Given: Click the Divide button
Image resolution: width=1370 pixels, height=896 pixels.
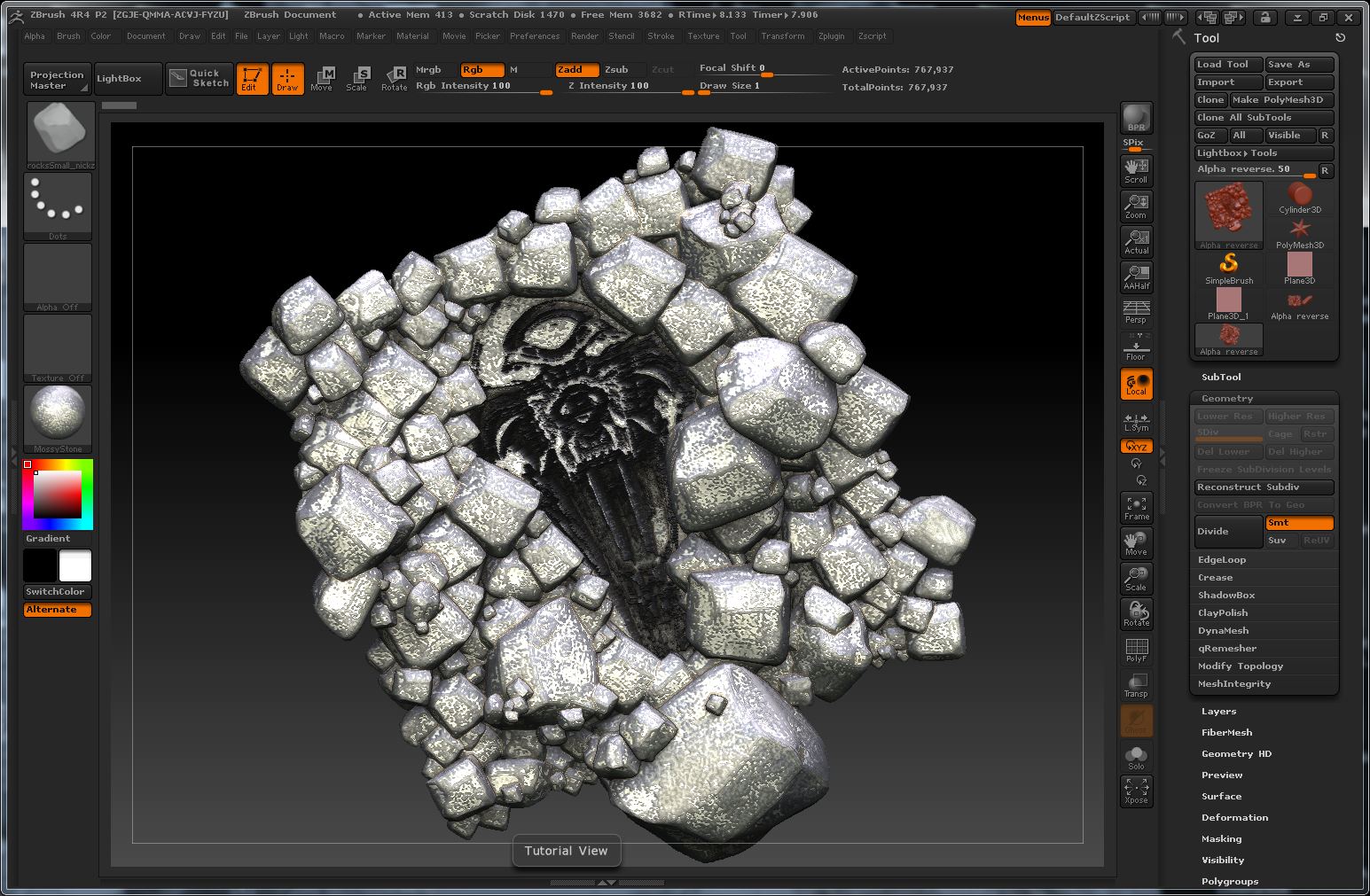Looking at the screenshot, I should 1228,531.
